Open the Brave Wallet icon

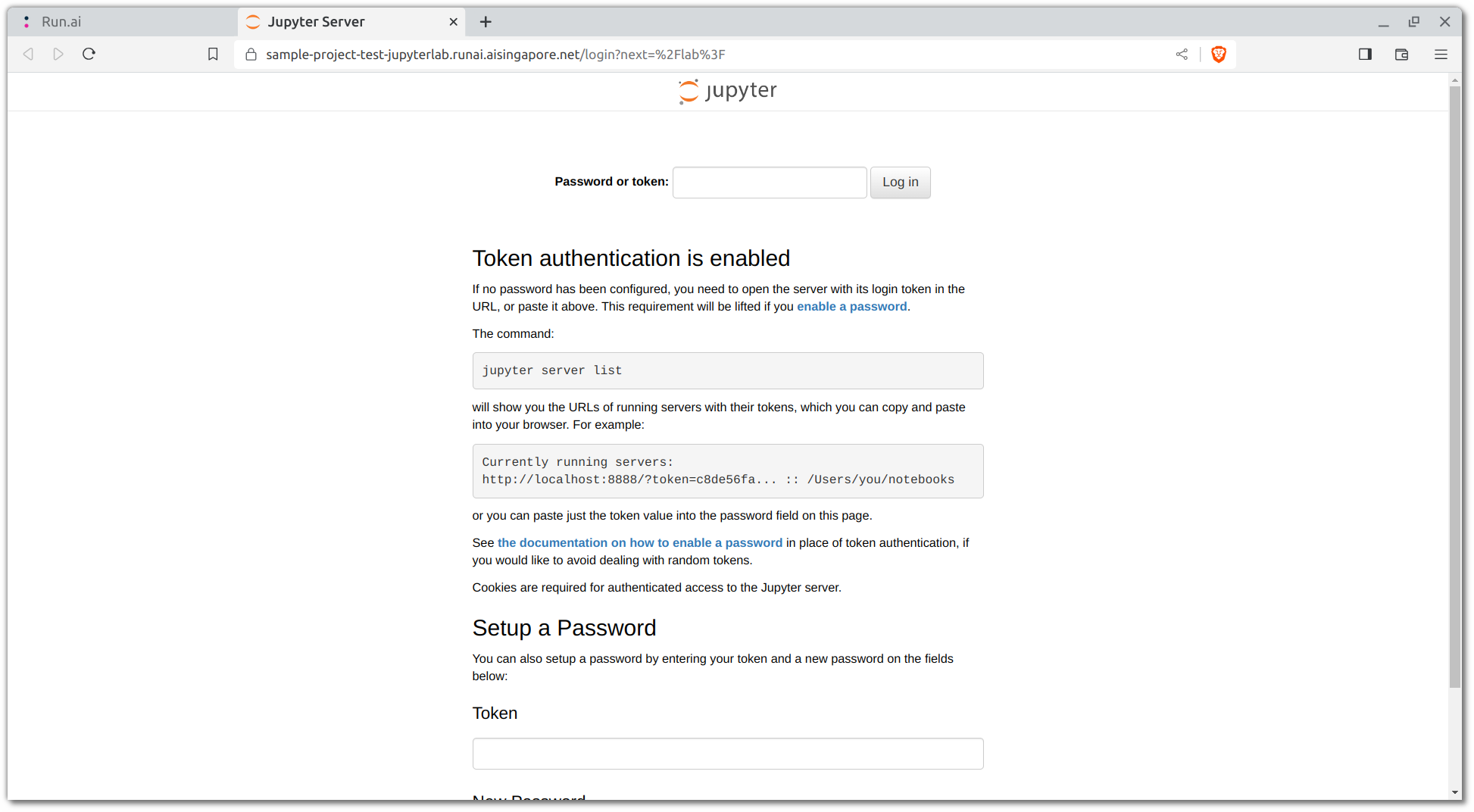pyautogui.click(x=1401, y=54)
